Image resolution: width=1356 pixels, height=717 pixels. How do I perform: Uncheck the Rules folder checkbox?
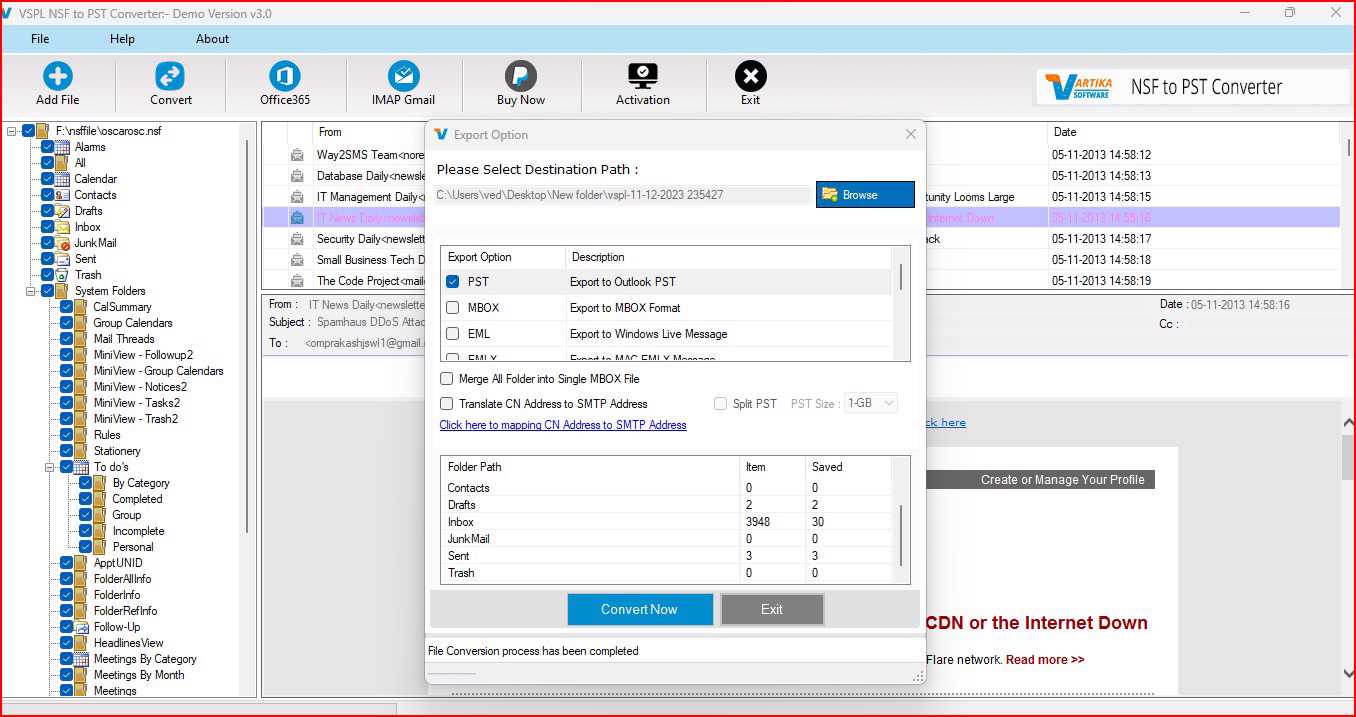click(x=66, y=435)
